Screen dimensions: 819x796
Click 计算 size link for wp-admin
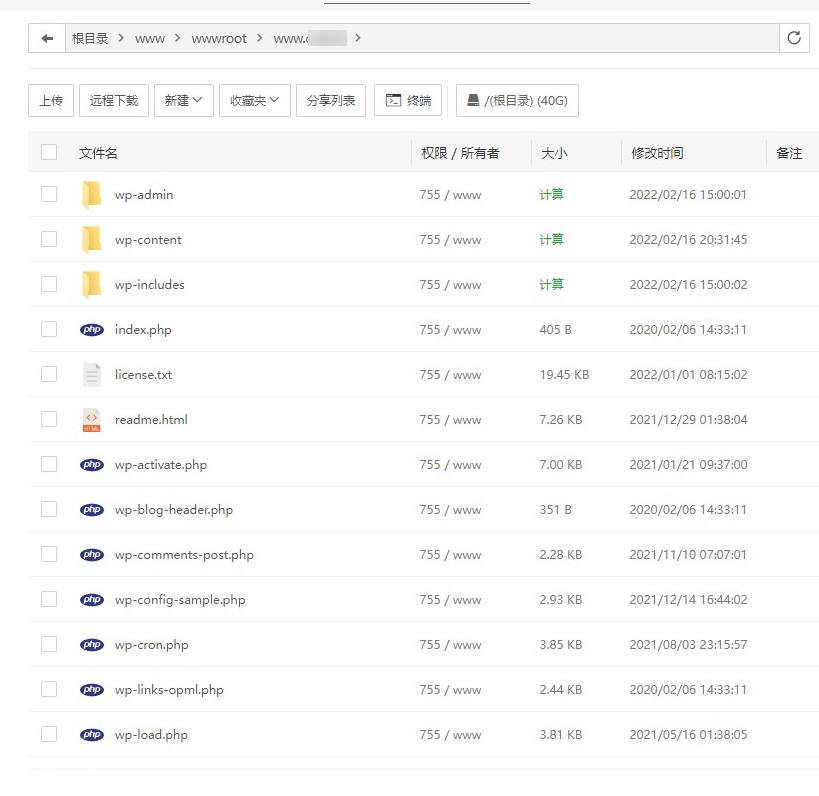[x=551, y=194]
